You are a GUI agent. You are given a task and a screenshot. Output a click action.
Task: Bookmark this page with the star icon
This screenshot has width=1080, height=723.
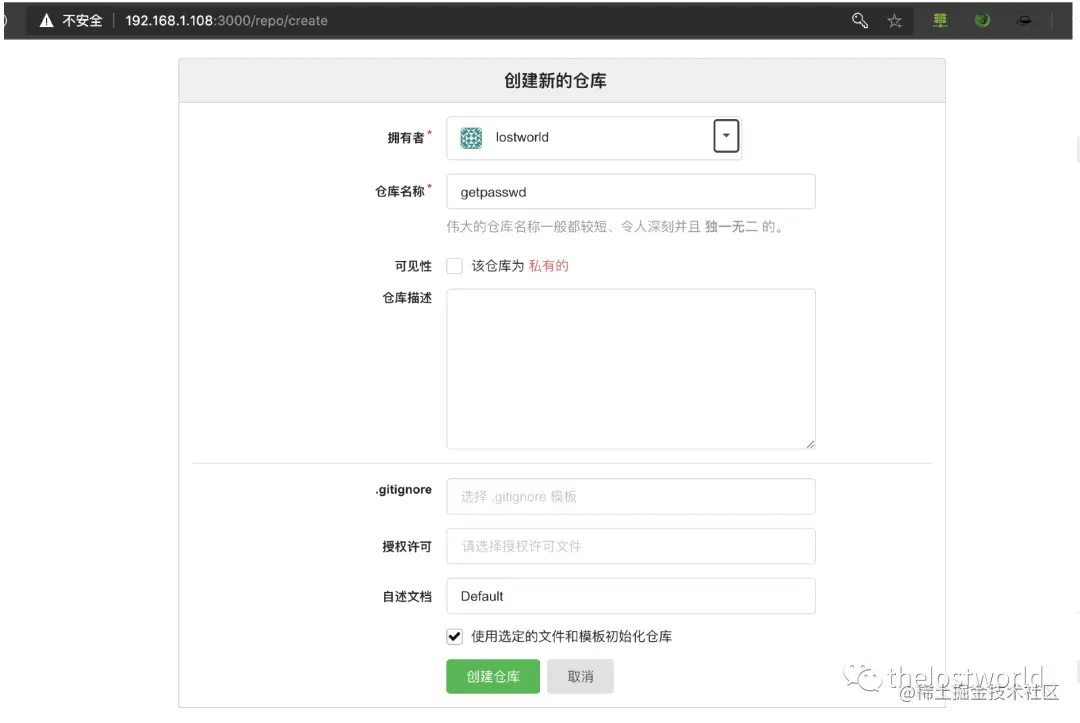point(895,20)
